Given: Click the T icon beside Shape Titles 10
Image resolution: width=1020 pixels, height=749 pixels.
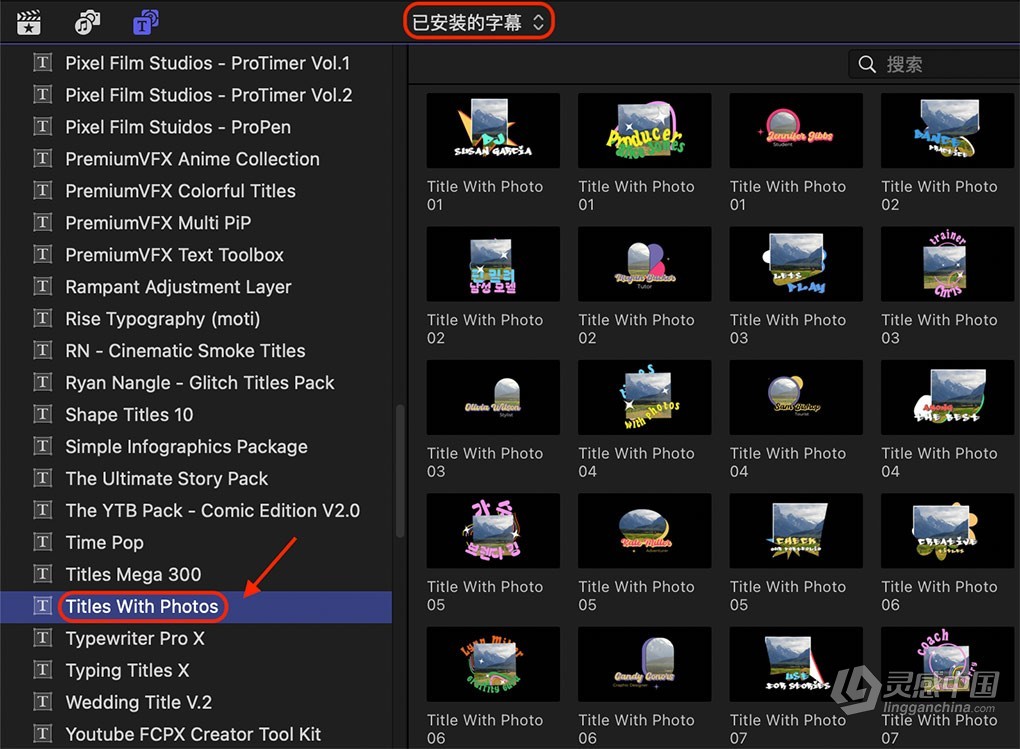Looking at the screenshot, I should point(42,414).
